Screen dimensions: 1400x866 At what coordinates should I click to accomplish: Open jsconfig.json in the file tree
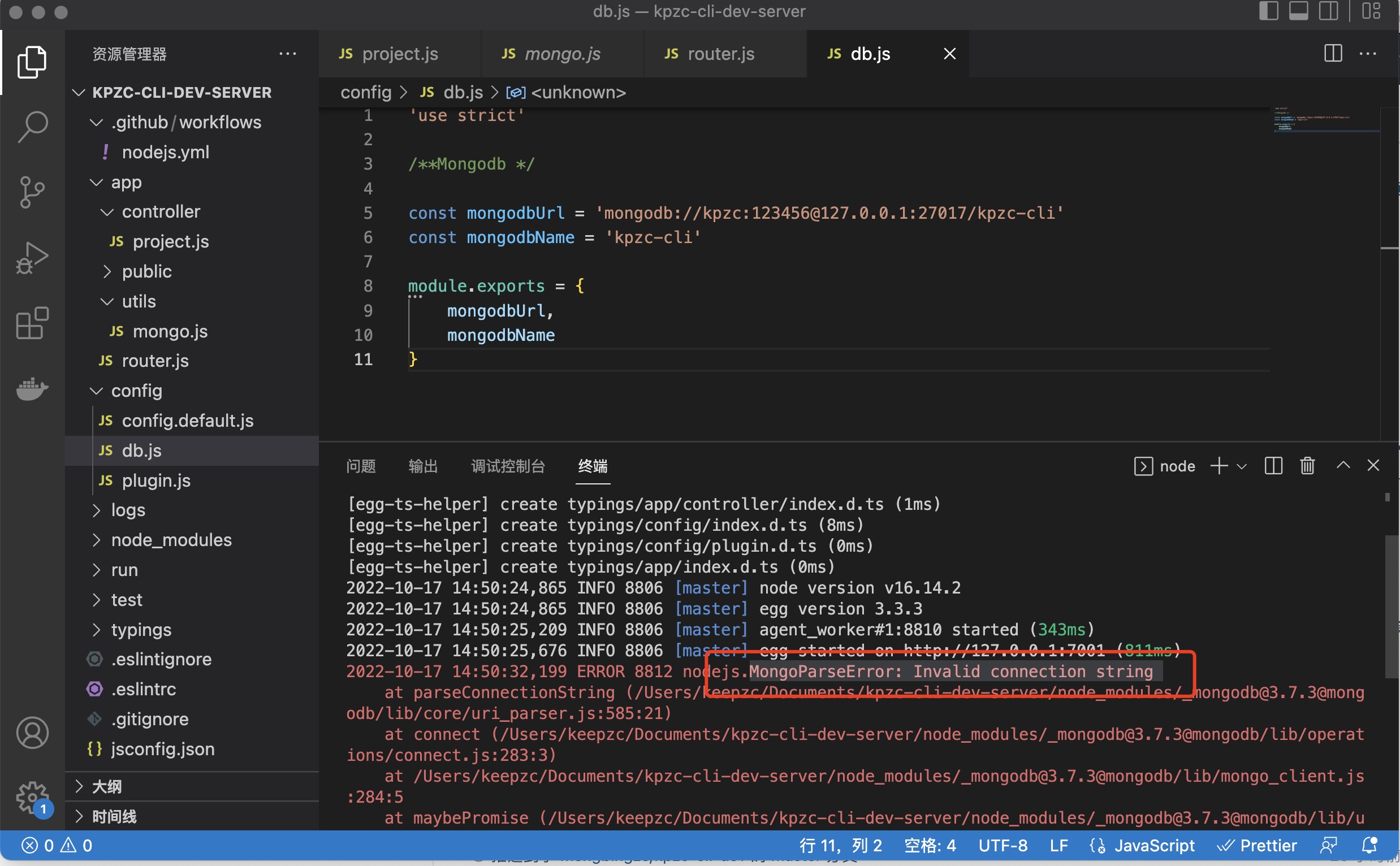click(x=192, y=748)
